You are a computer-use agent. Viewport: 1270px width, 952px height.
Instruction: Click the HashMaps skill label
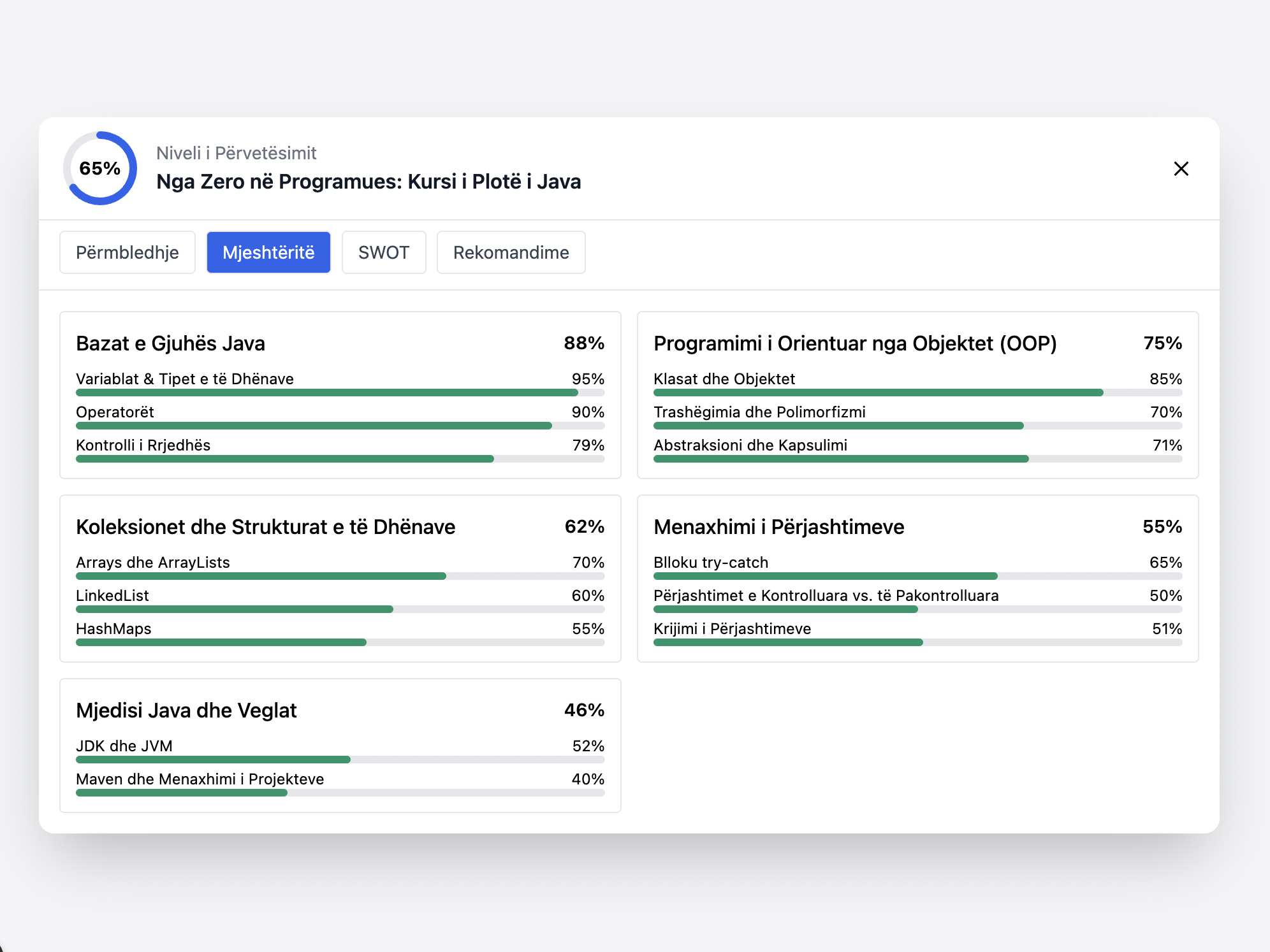click(x=113, y=629)
